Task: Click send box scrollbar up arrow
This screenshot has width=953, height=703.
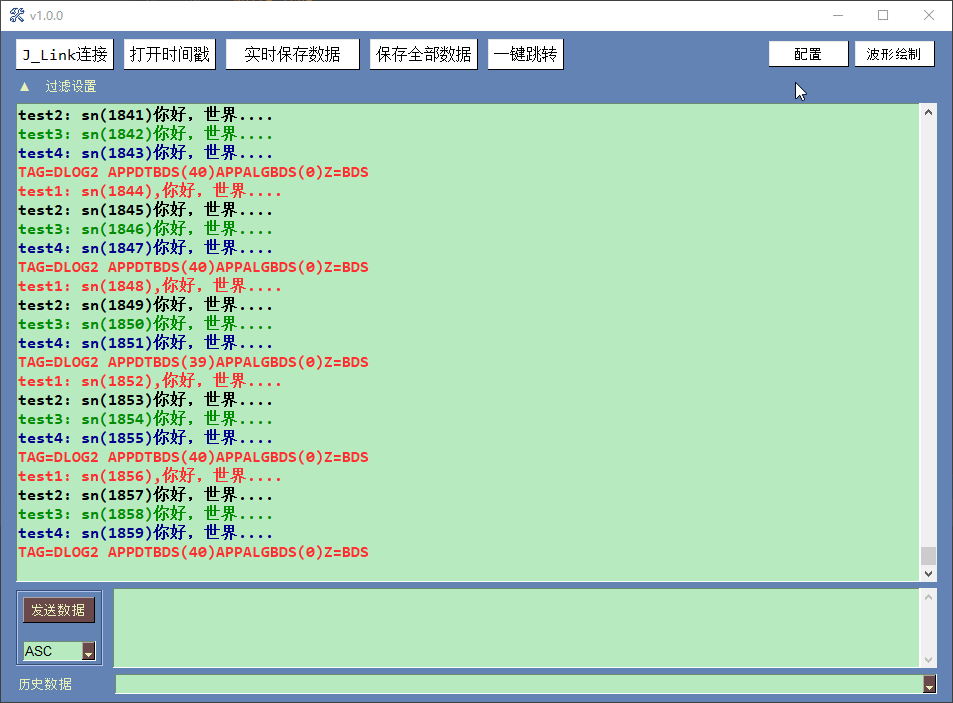Action: tap(928, 597)
